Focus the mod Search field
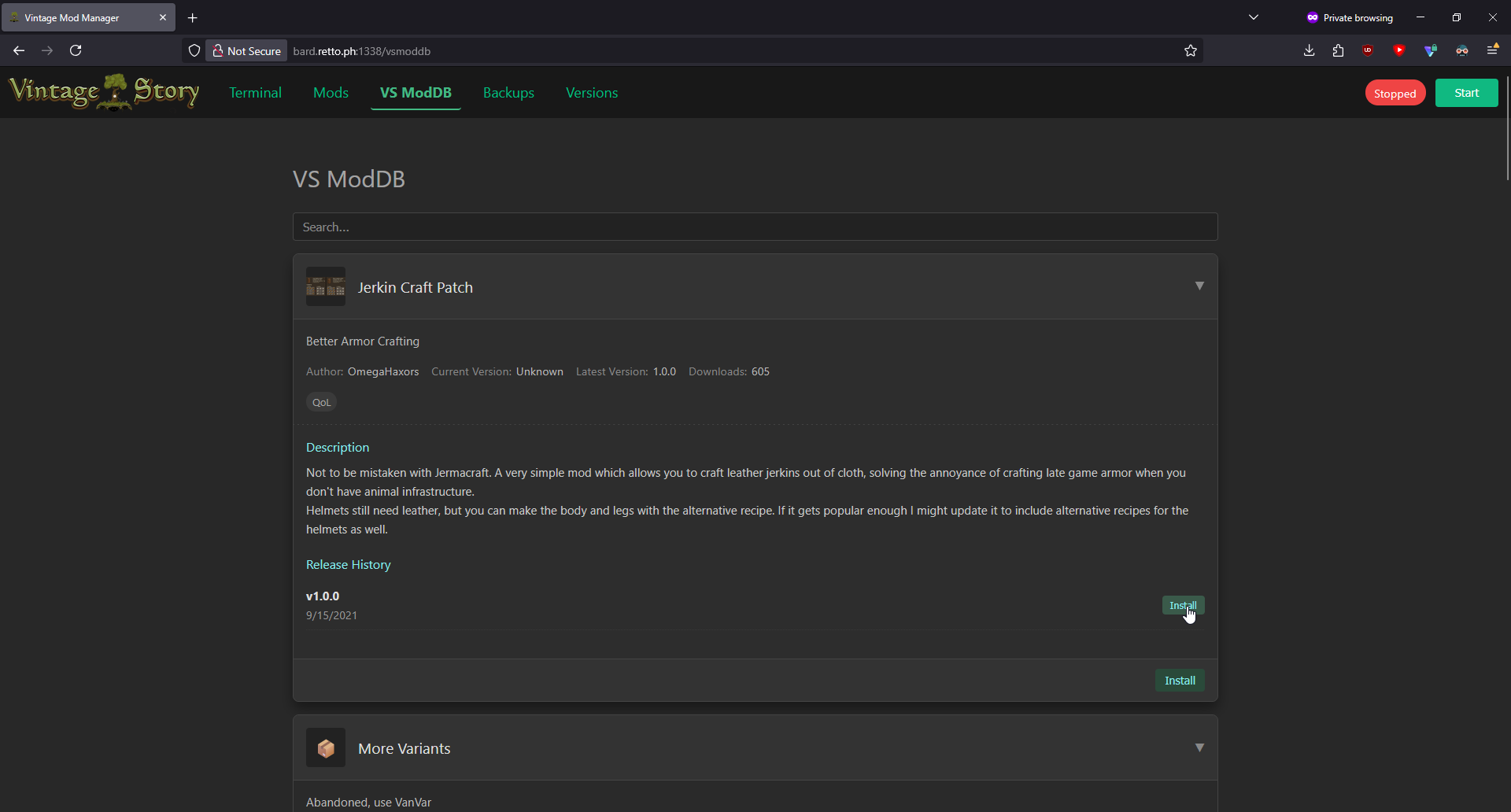This screenshot has width=1511, height=812. (x=755, y=227)
